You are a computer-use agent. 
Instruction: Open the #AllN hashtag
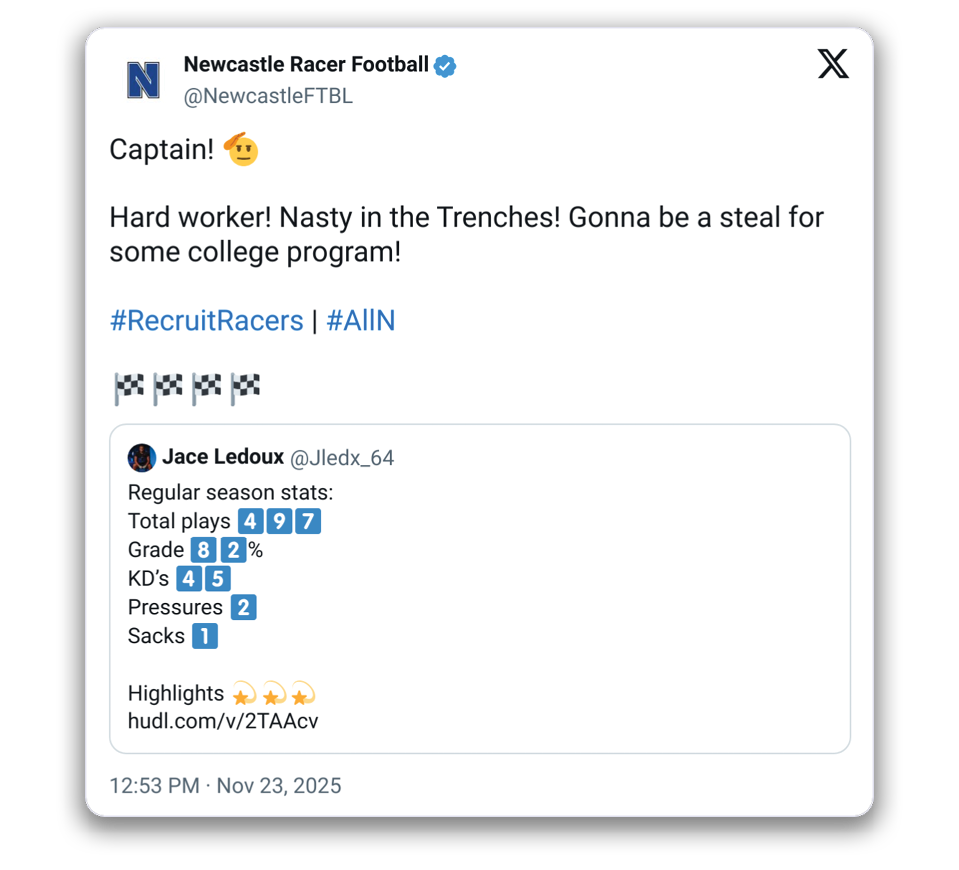pos(360,321)
